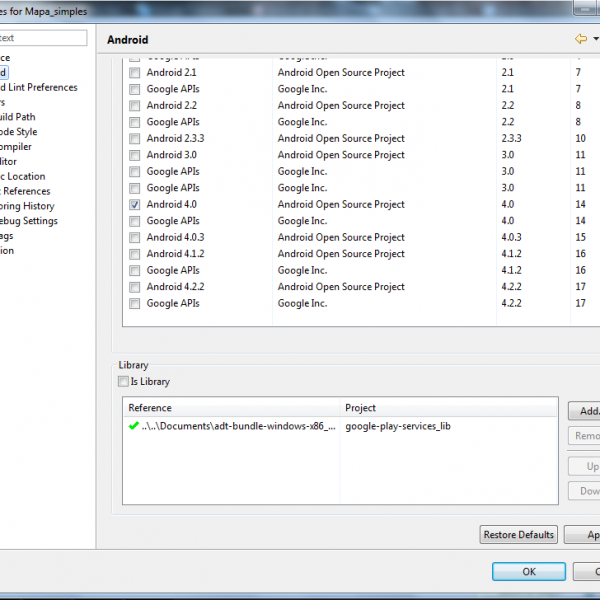
Task: Click API level 15 in Android 4.0.3 row
Action: pyautogui.click(x=580, y=238)
